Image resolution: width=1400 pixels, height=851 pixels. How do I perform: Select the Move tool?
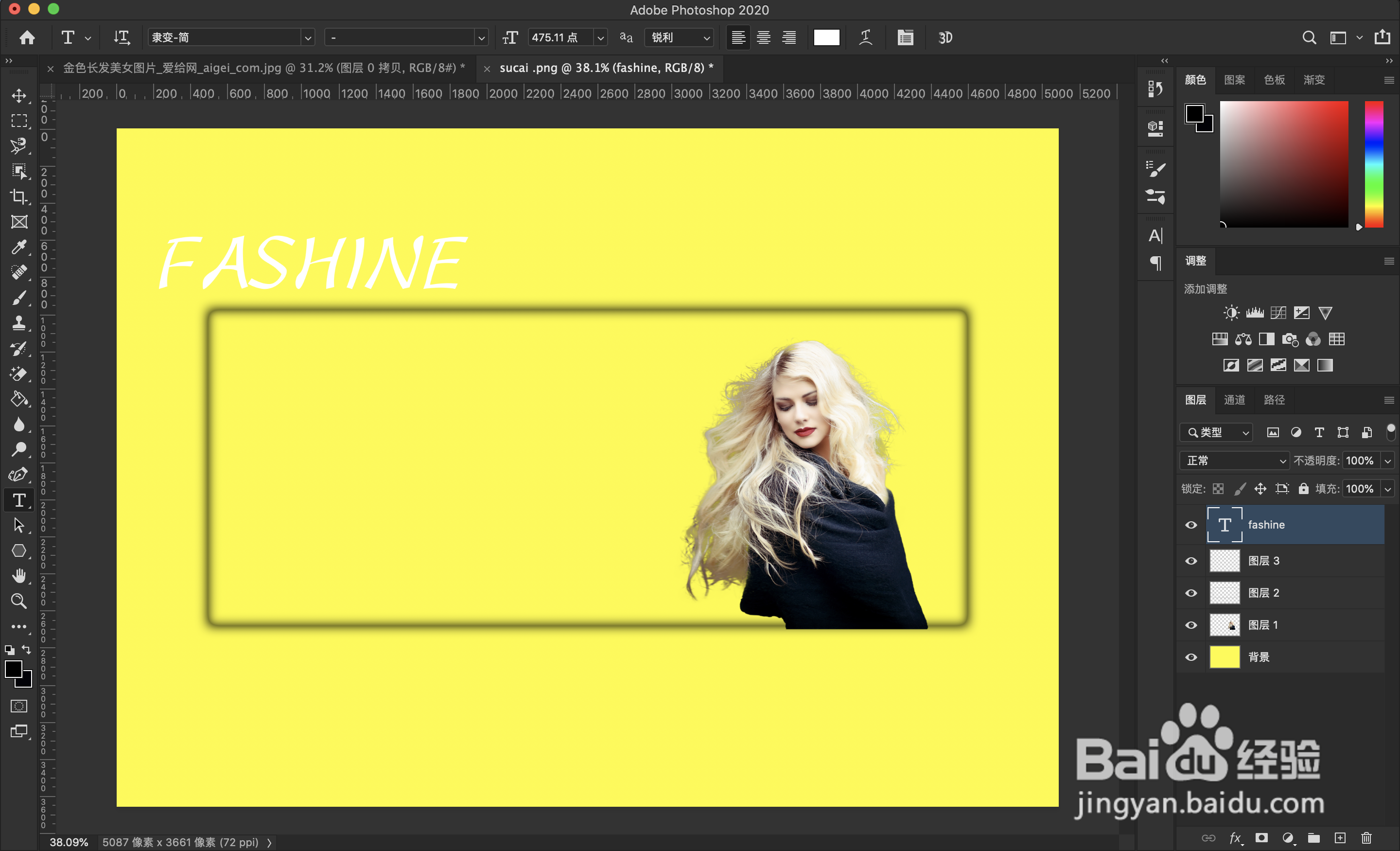(19, 95)
